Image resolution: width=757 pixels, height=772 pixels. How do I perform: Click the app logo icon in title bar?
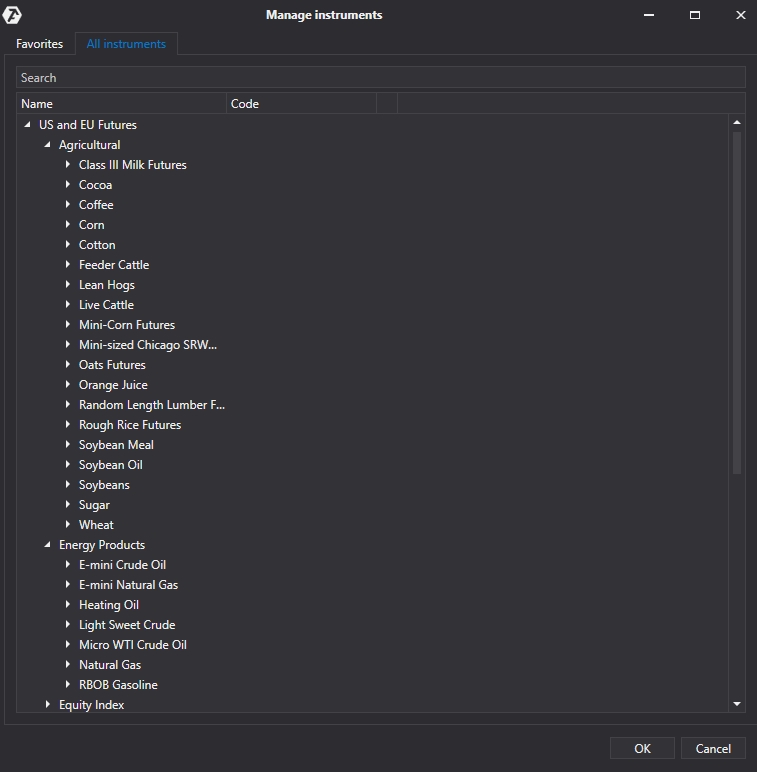coord(13,15)
